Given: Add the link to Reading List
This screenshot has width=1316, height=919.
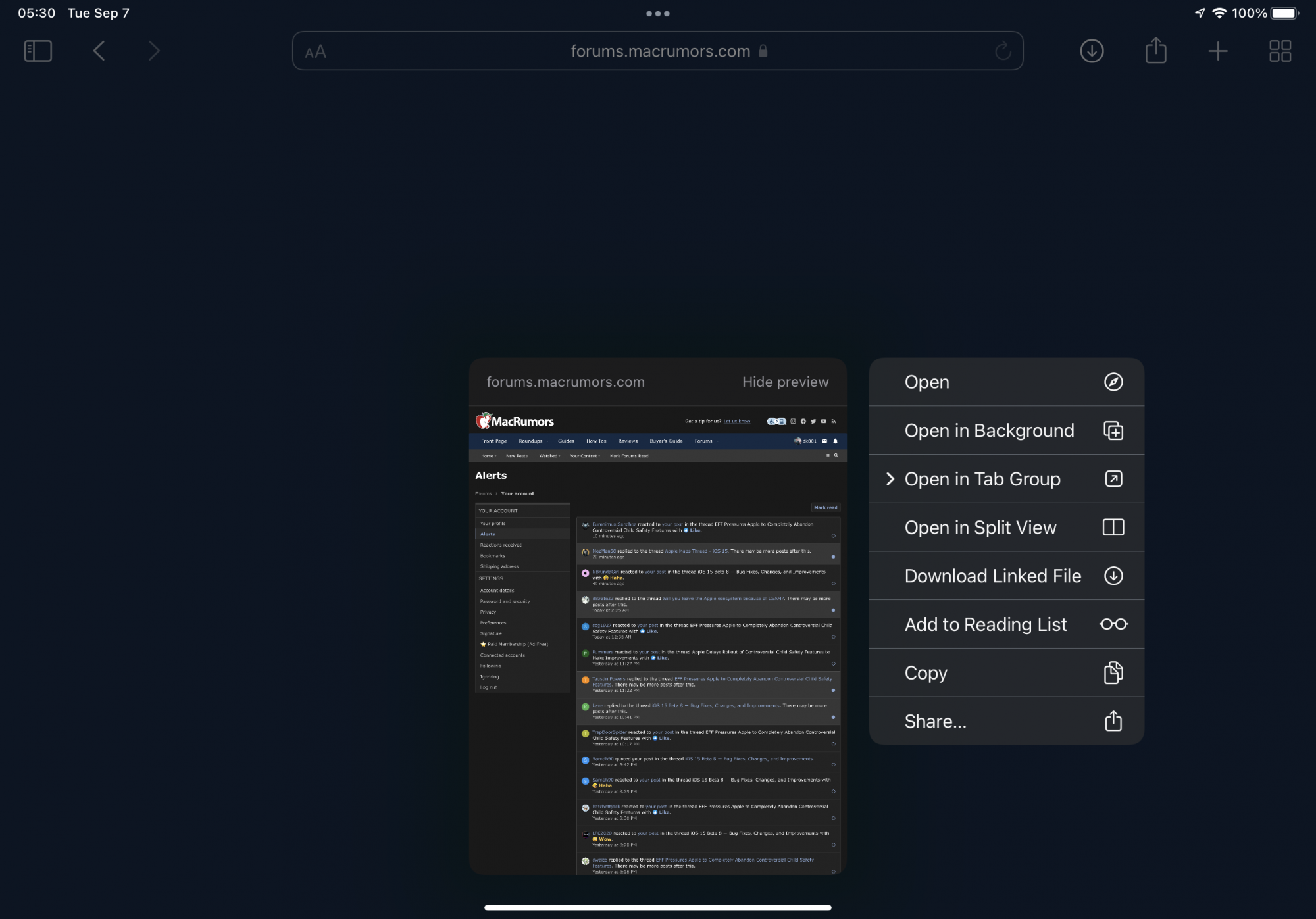Looking at the screenshot, I should (x=1006, y=624).
